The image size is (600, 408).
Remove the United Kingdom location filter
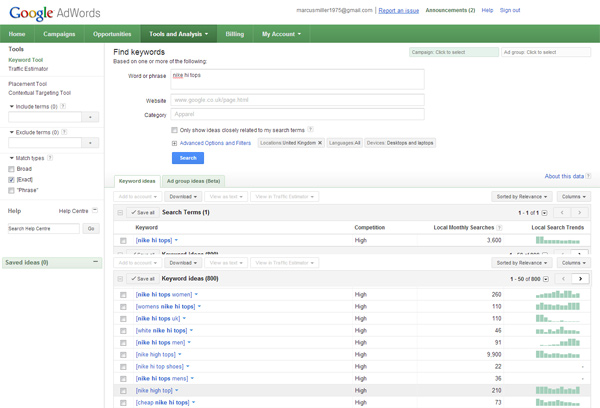320,143
